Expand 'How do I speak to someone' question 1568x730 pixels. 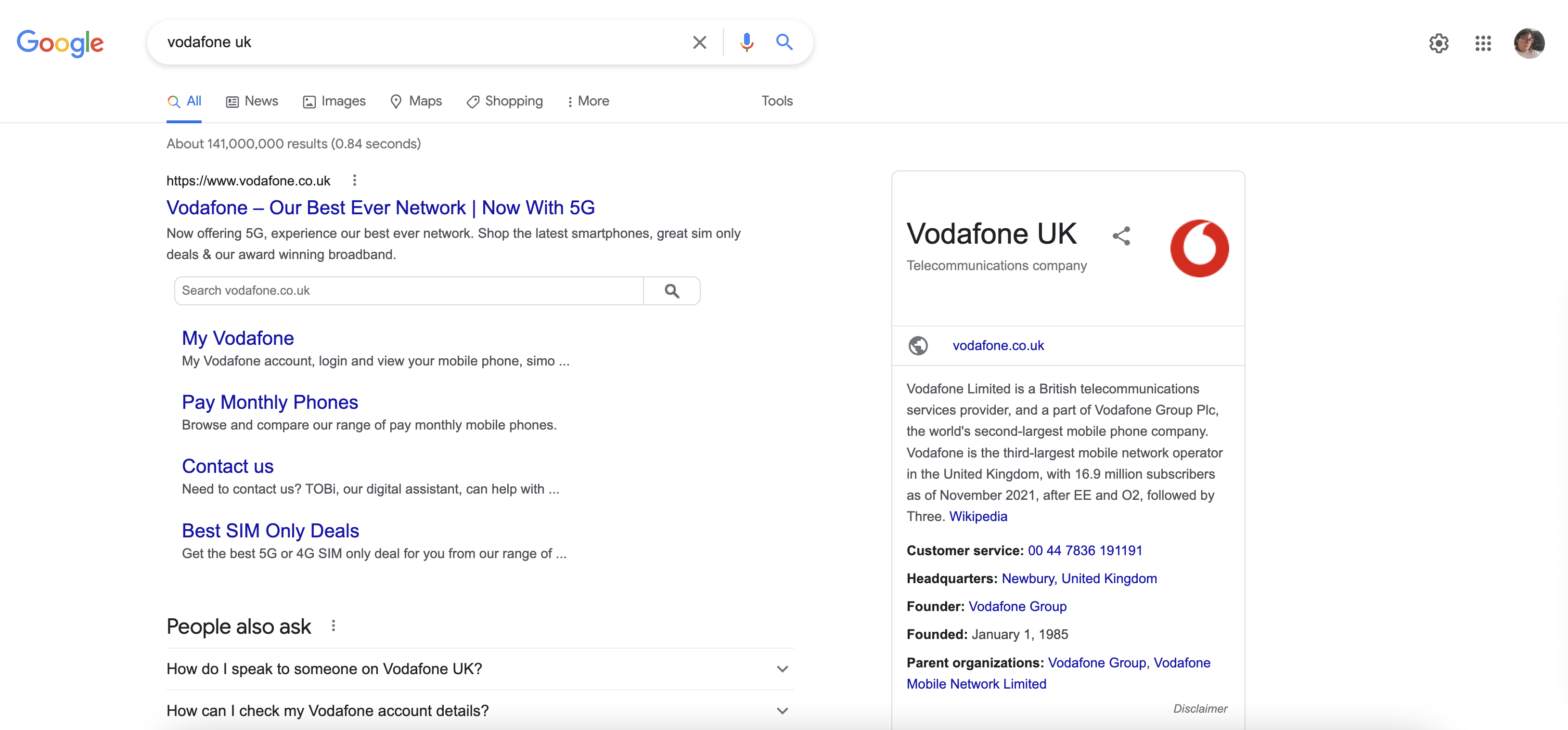coord(480,668)
